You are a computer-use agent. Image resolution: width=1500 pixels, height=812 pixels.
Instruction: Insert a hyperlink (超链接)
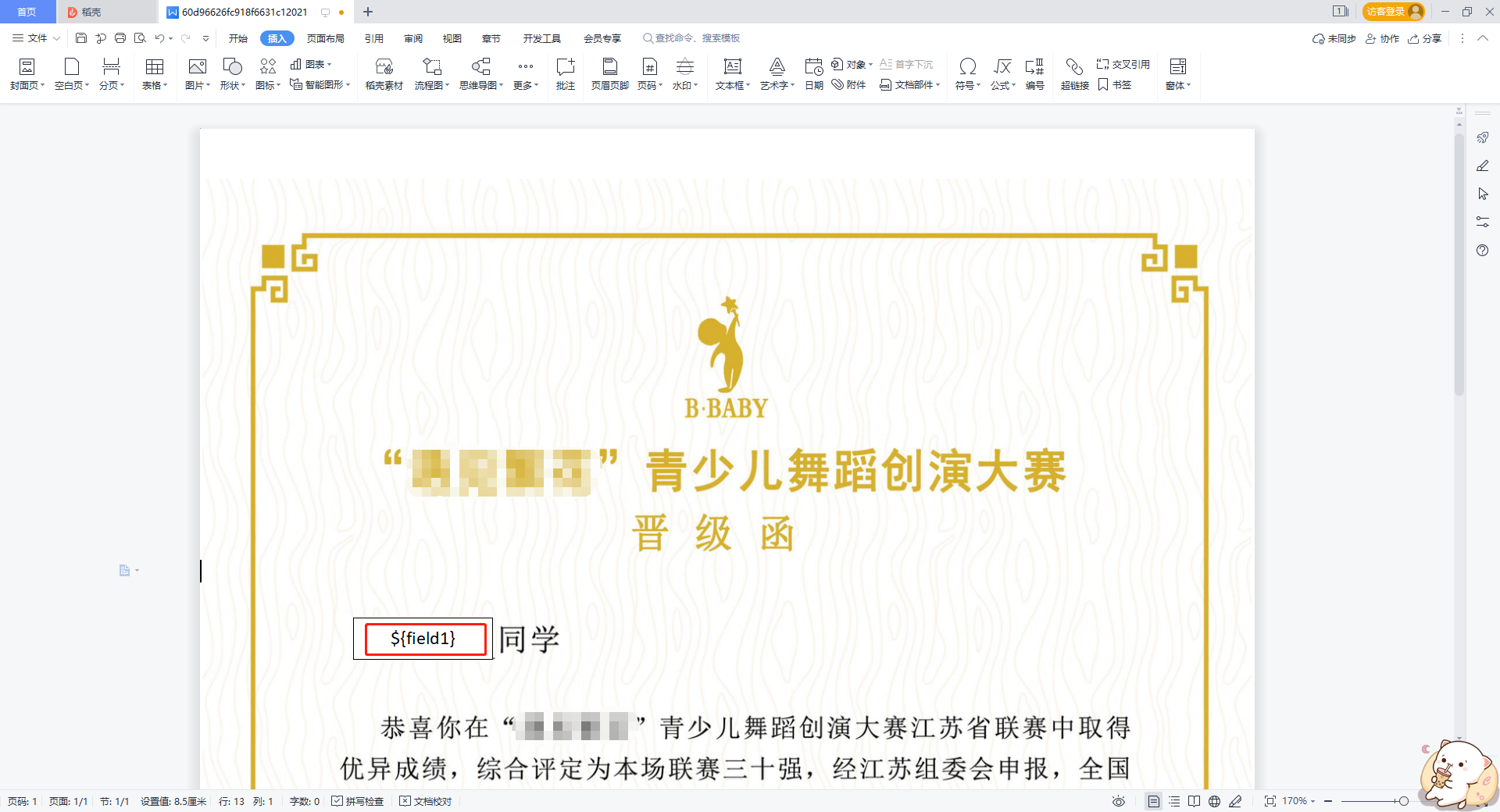pos(1075,75)
